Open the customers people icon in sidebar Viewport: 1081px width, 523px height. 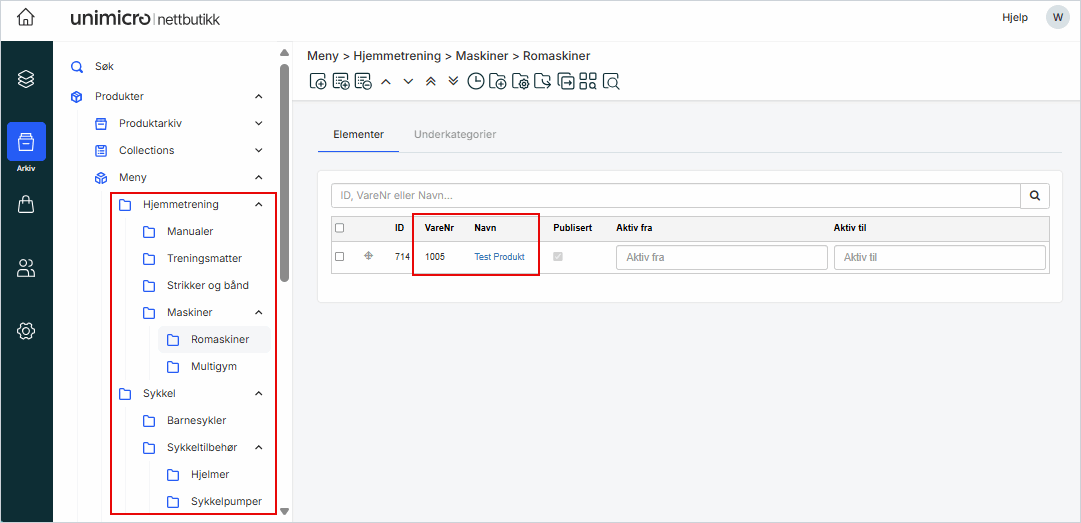[26, 267]
